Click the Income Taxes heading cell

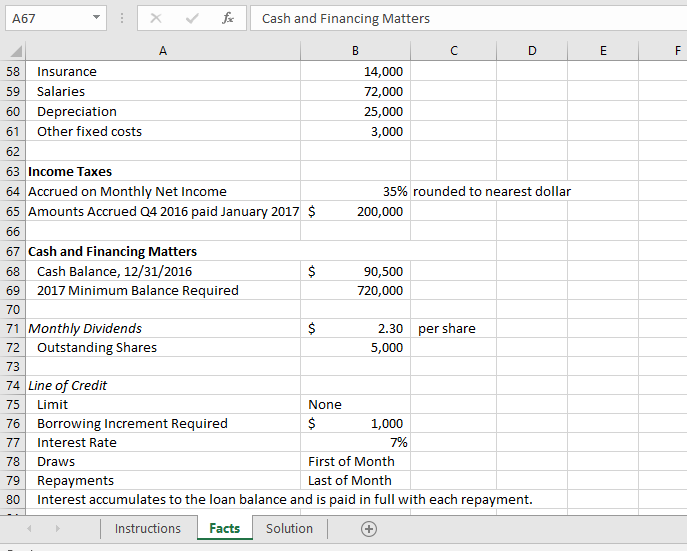point(163,171)
